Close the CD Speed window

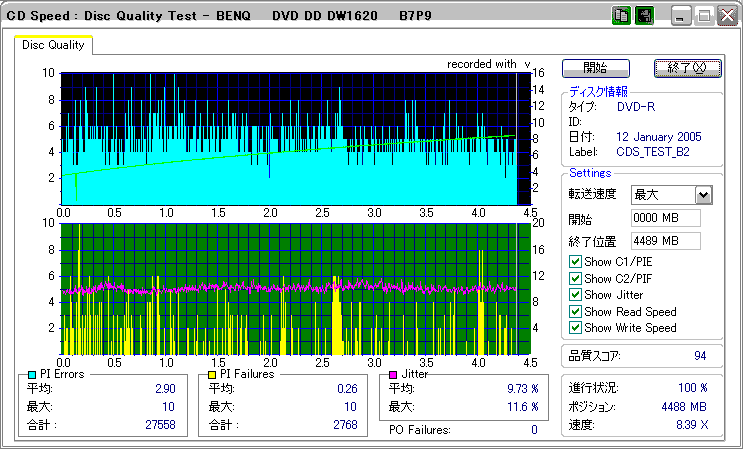point(725,16)
